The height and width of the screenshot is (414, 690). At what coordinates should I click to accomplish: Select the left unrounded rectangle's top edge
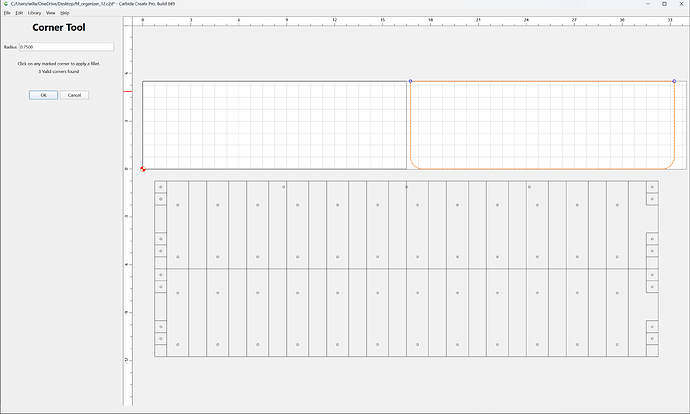[275, 81]
